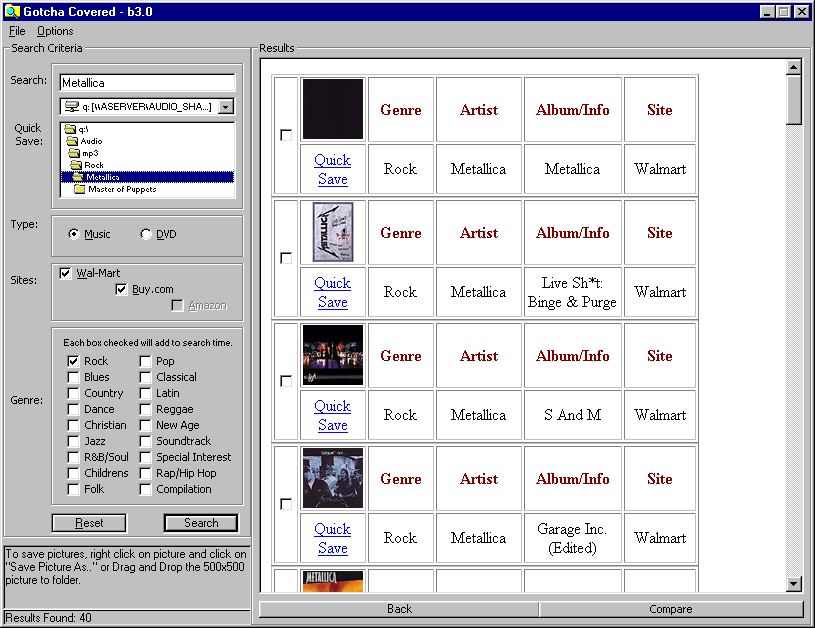This screenshot has width=815, height=628.
Task: Select the Master of Puppets folder
Action: click(x=121, y=189)
